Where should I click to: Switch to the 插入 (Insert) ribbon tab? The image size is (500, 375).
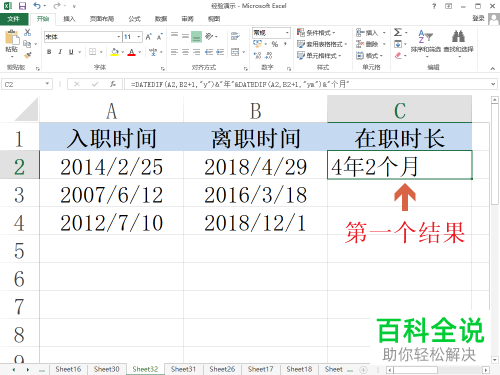tap(69, 19)
